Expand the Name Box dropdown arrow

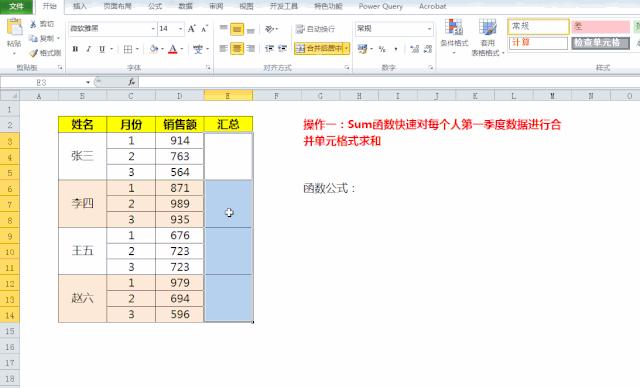pos(88,82)
